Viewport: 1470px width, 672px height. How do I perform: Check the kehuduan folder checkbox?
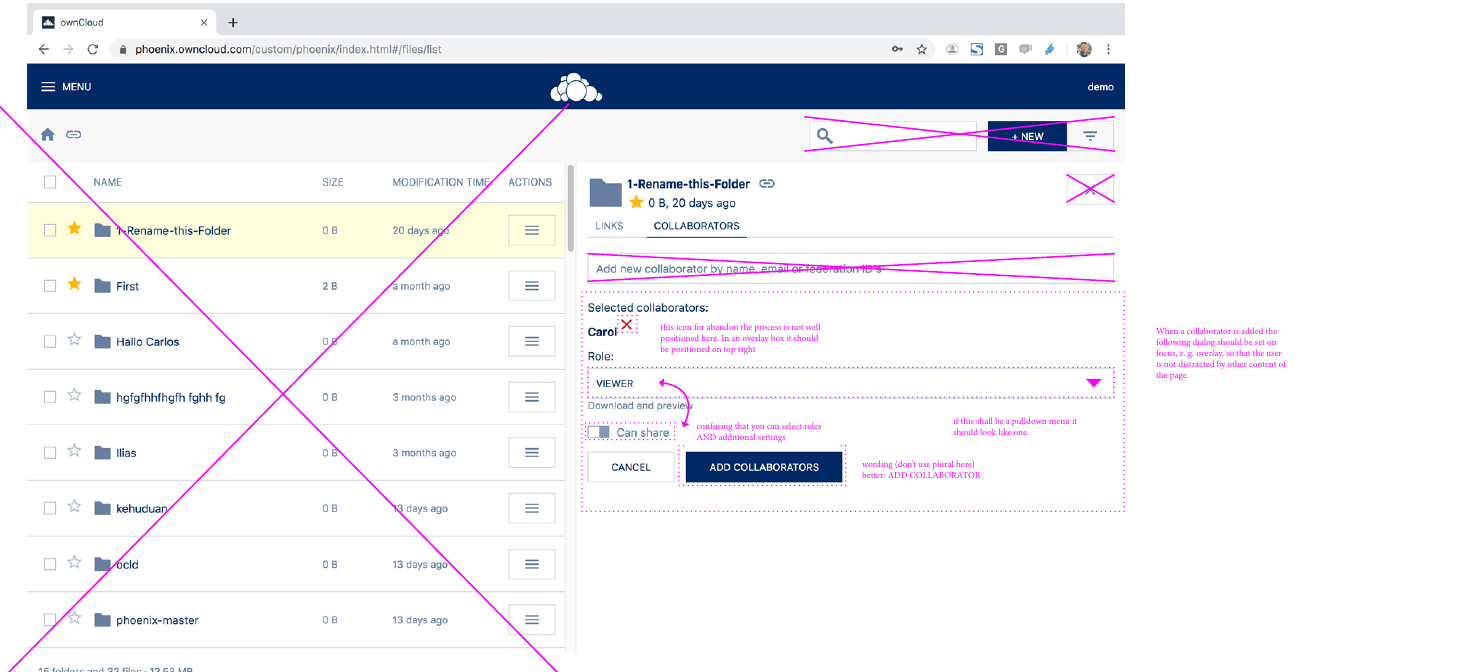50,508
